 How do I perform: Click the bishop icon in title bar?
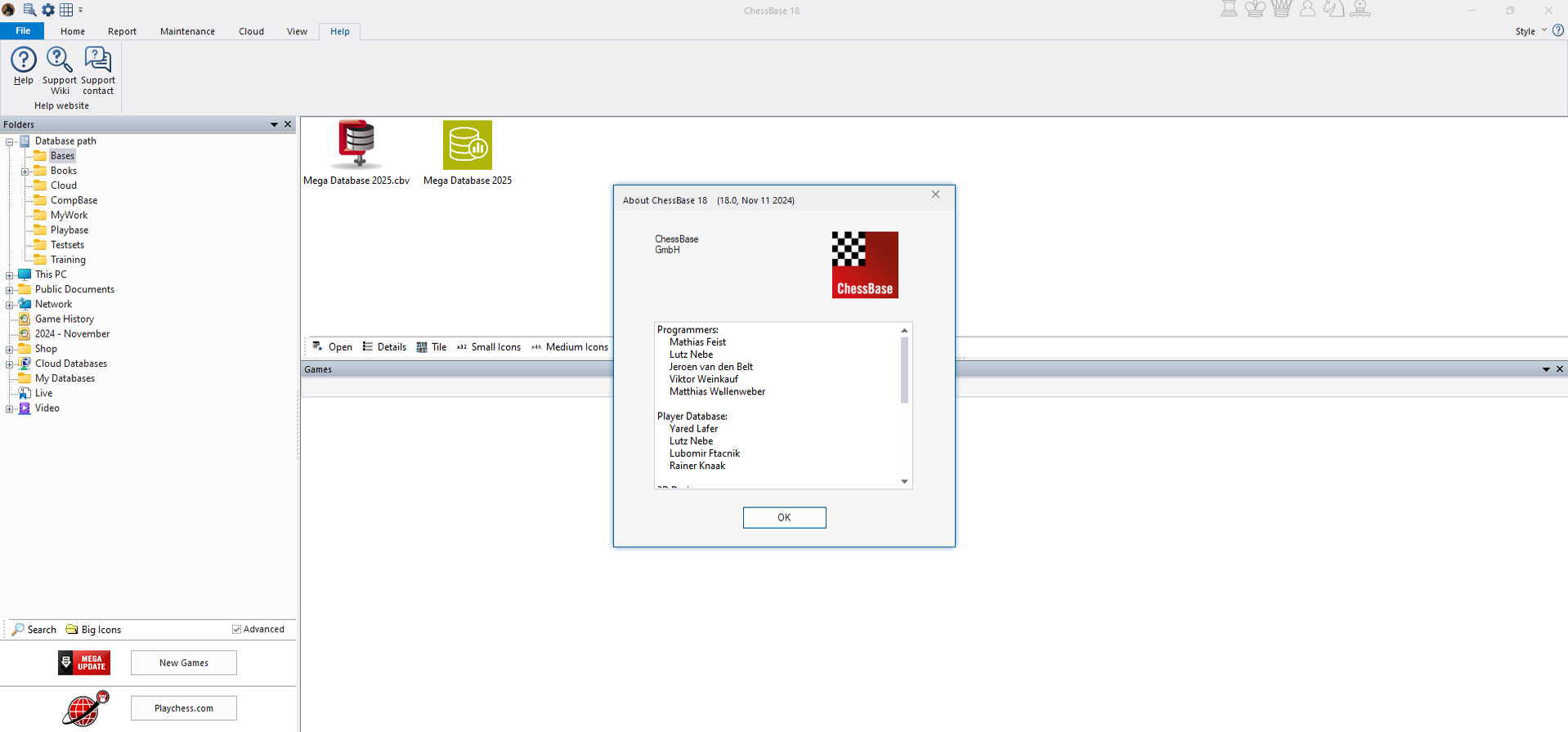(1360, 9)
